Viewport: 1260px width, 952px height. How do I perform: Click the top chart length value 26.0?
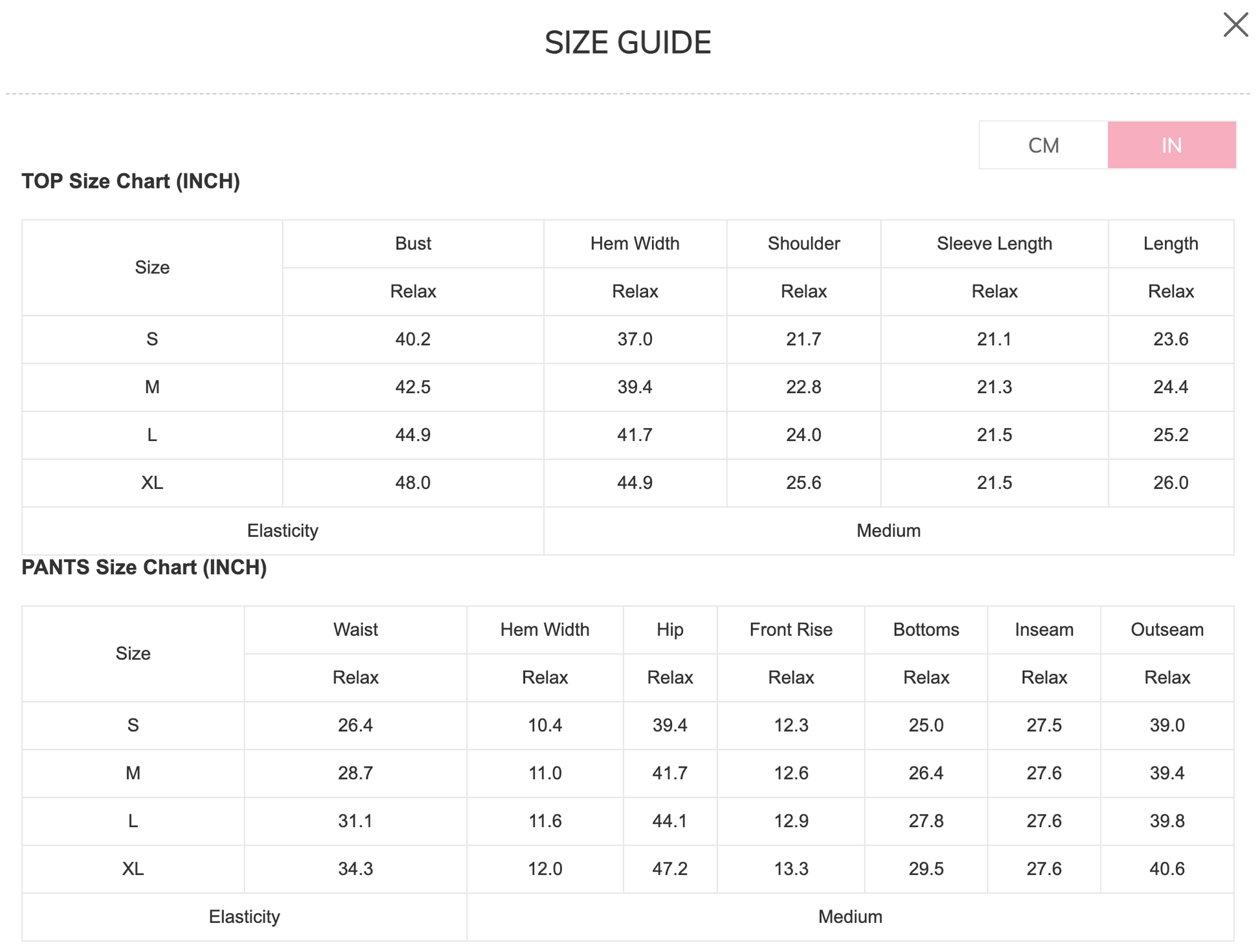click(1170, 482)
